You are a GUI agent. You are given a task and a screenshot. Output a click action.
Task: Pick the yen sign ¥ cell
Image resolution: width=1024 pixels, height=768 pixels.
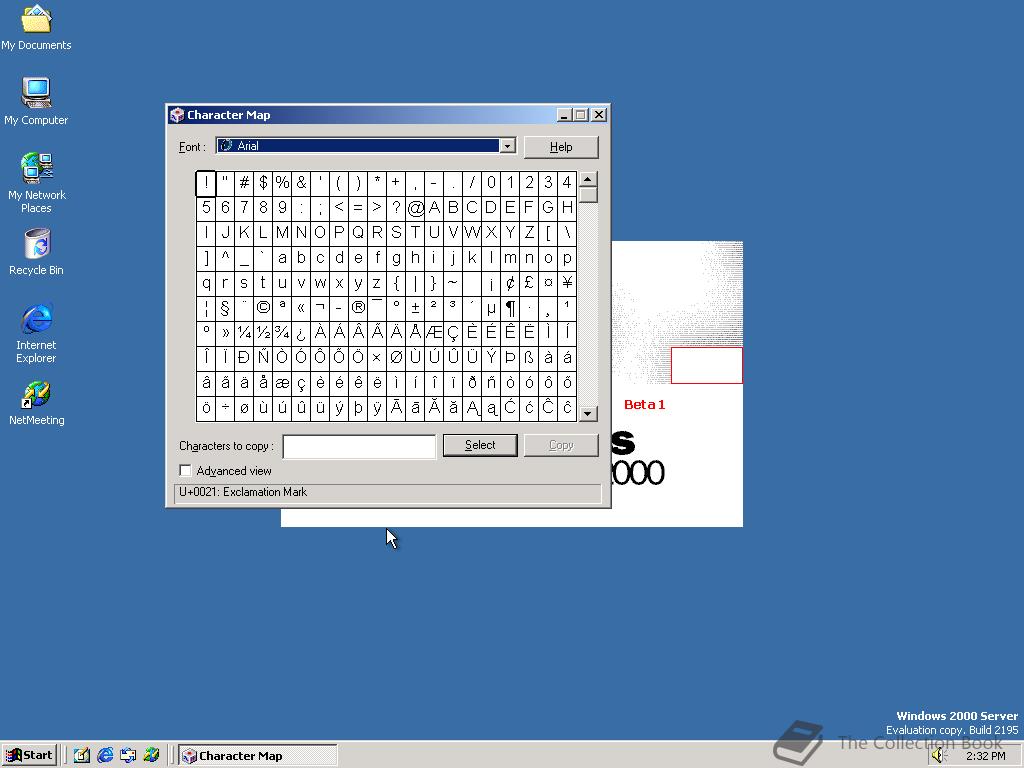[567, 283]
